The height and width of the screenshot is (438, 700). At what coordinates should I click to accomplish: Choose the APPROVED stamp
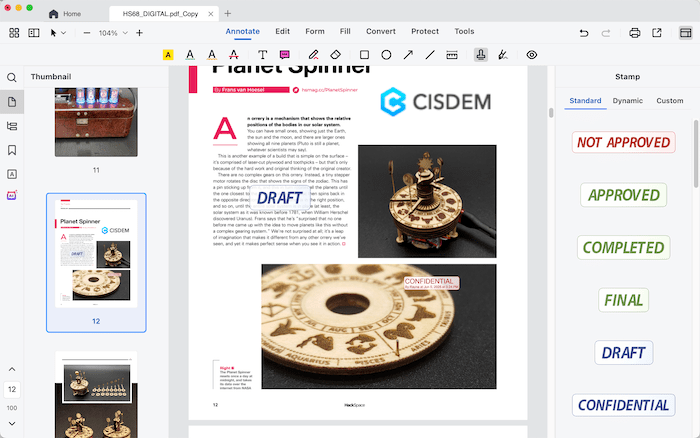623,195
